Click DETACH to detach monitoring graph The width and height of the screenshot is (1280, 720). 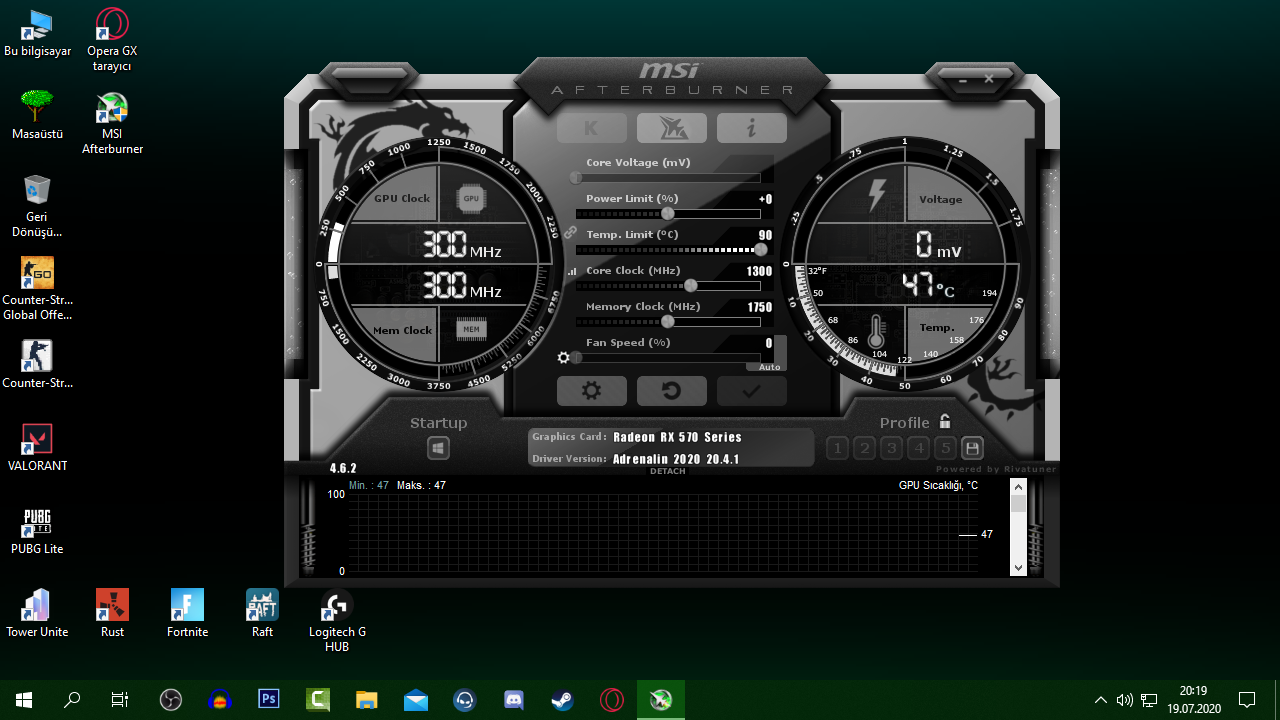click(668, 471)
